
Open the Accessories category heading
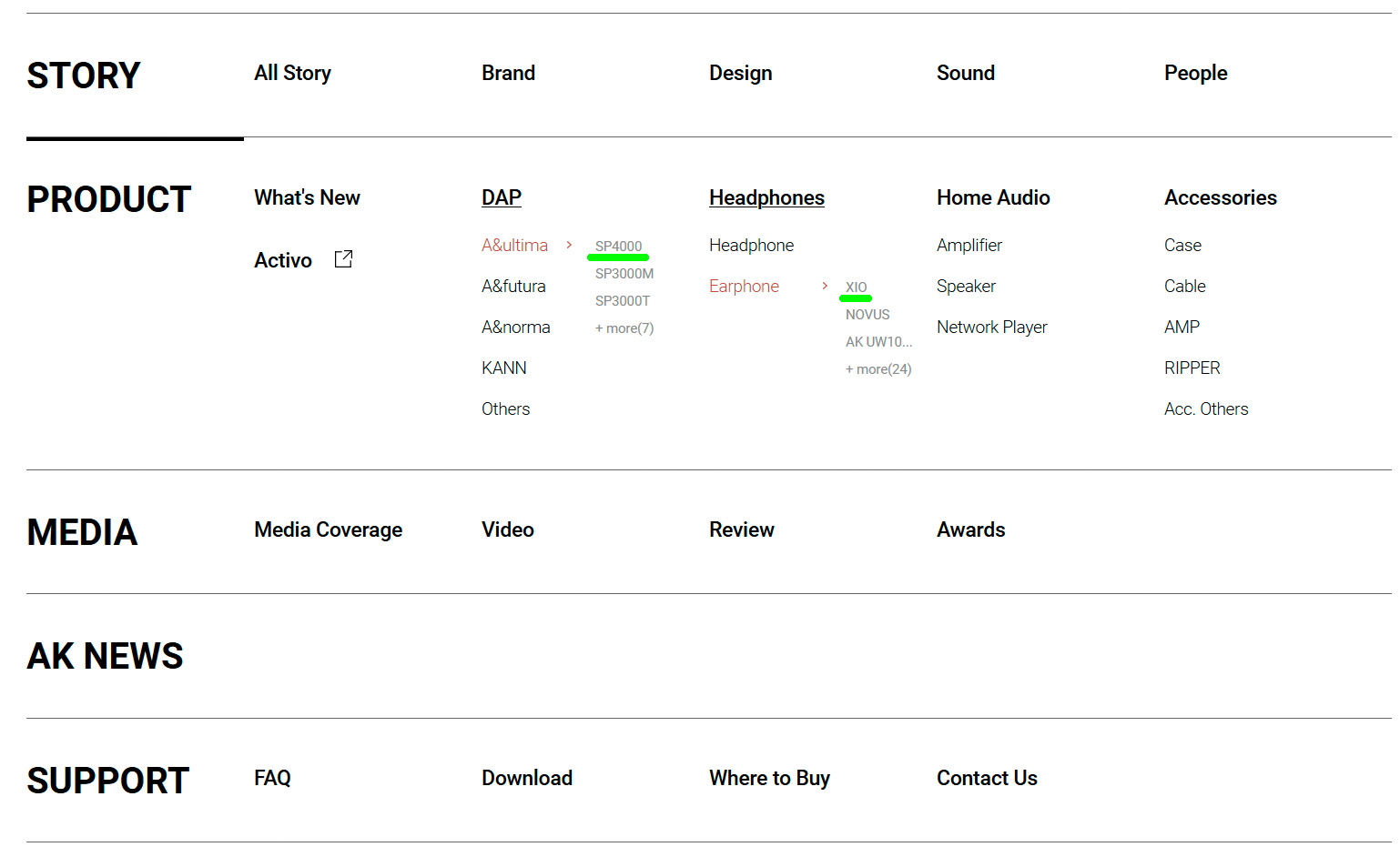(x=1221, y=197)
